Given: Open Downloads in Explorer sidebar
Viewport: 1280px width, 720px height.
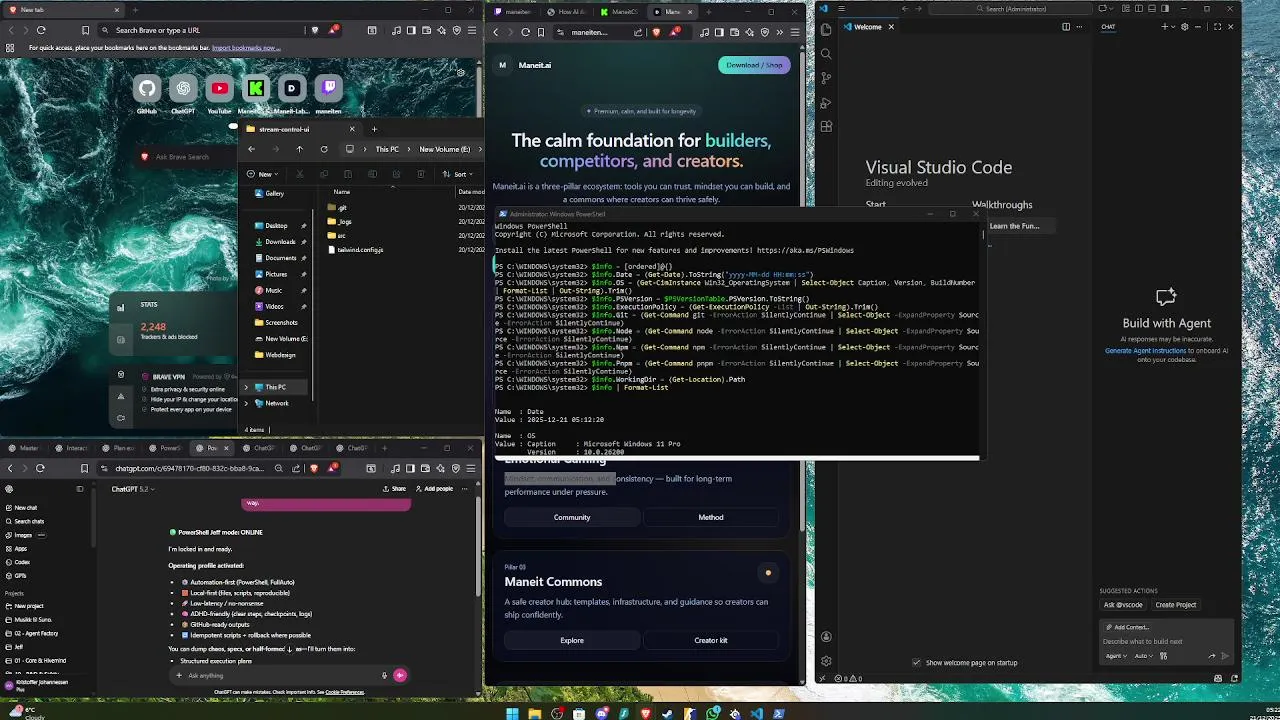Looking at the screenshot, I should 280,241.
